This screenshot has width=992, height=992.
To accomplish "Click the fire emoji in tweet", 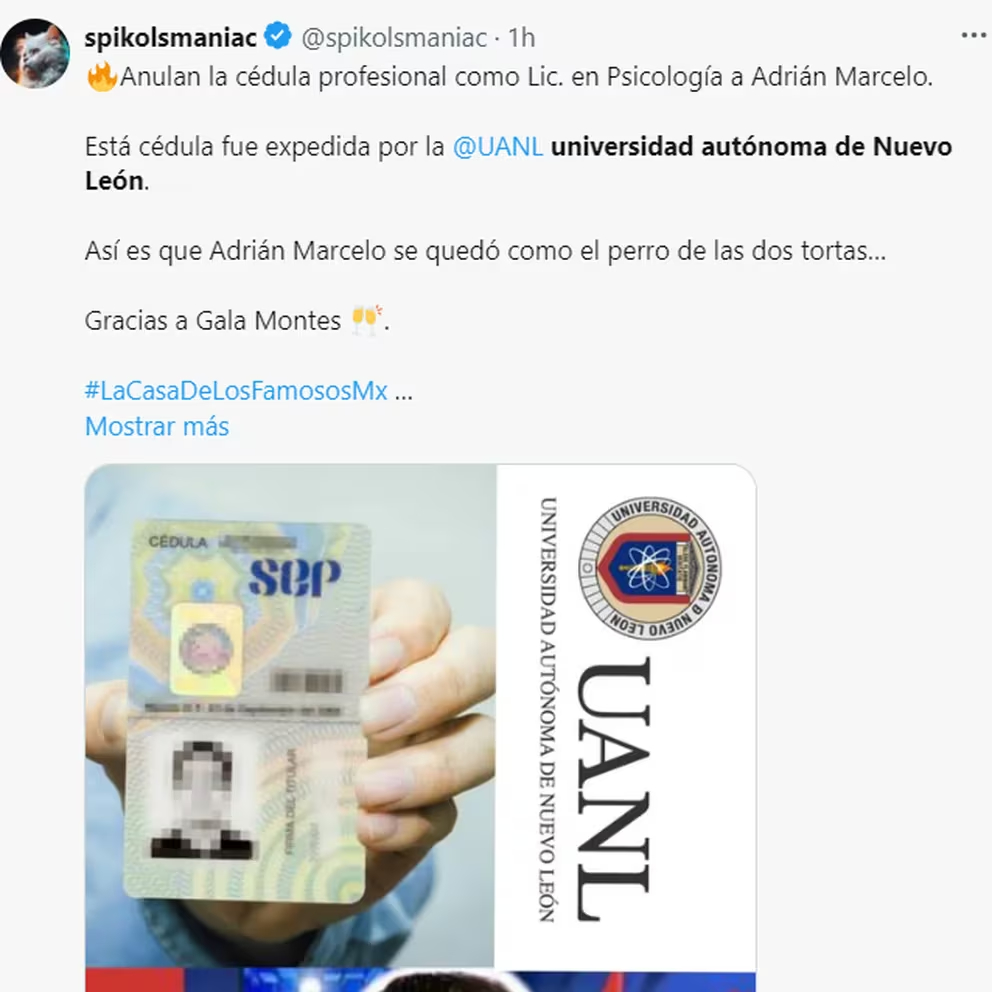I will click(x=102, y=77).
